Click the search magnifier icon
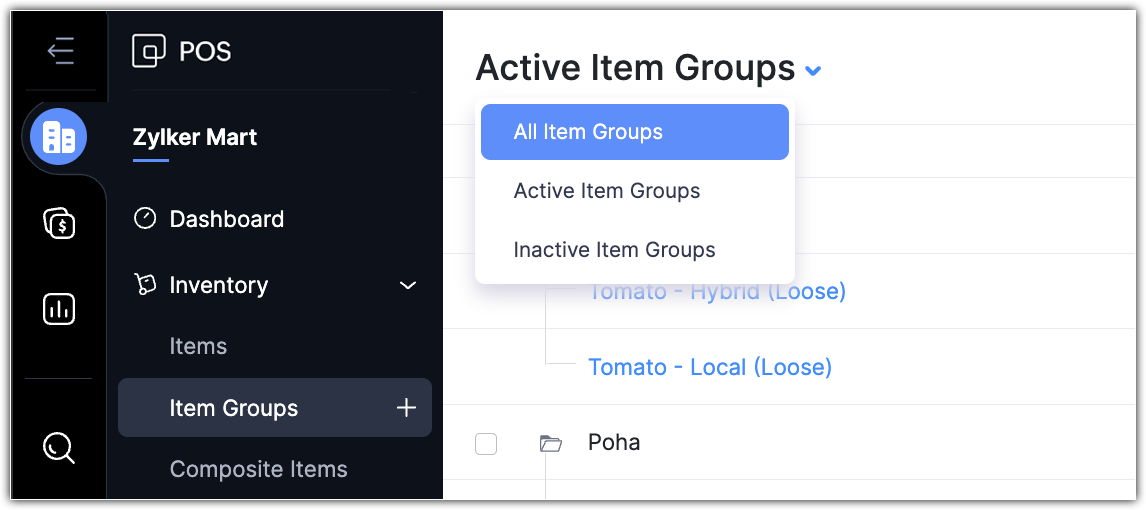The image size is (1146, 510). [59, 447]
